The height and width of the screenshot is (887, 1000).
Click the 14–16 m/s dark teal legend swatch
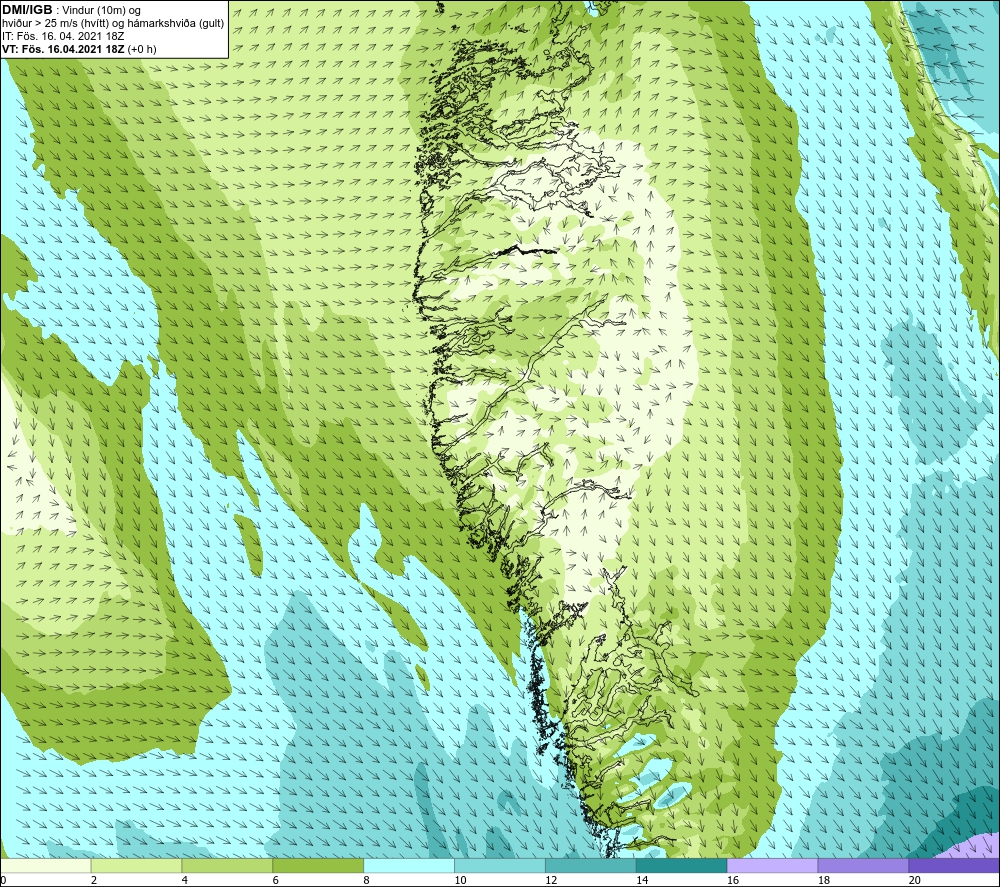coord(682,866)
